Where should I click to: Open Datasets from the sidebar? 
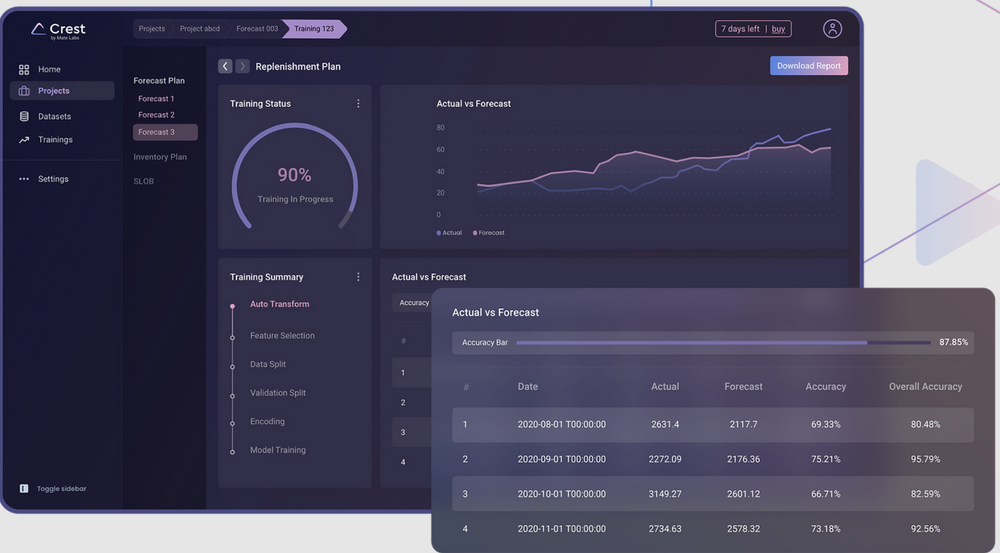(x=45, y=116)
